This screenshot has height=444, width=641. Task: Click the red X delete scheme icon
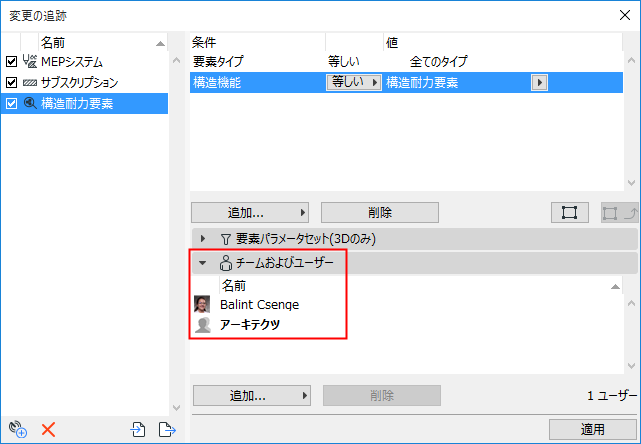point(48,430)
